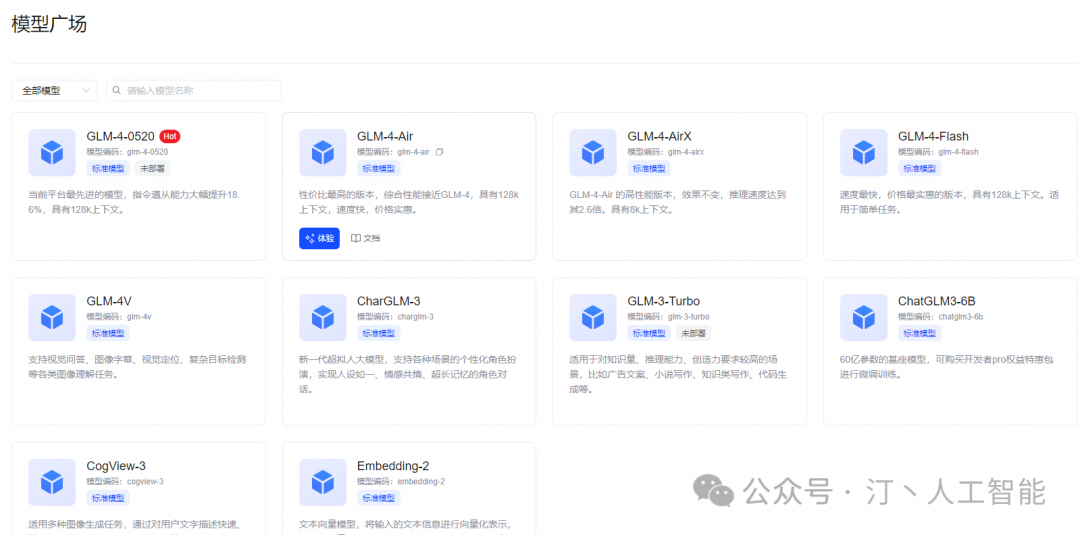Click the search magnifier icon
Screen dimensions: 1080x535
[x=117, y=90]
